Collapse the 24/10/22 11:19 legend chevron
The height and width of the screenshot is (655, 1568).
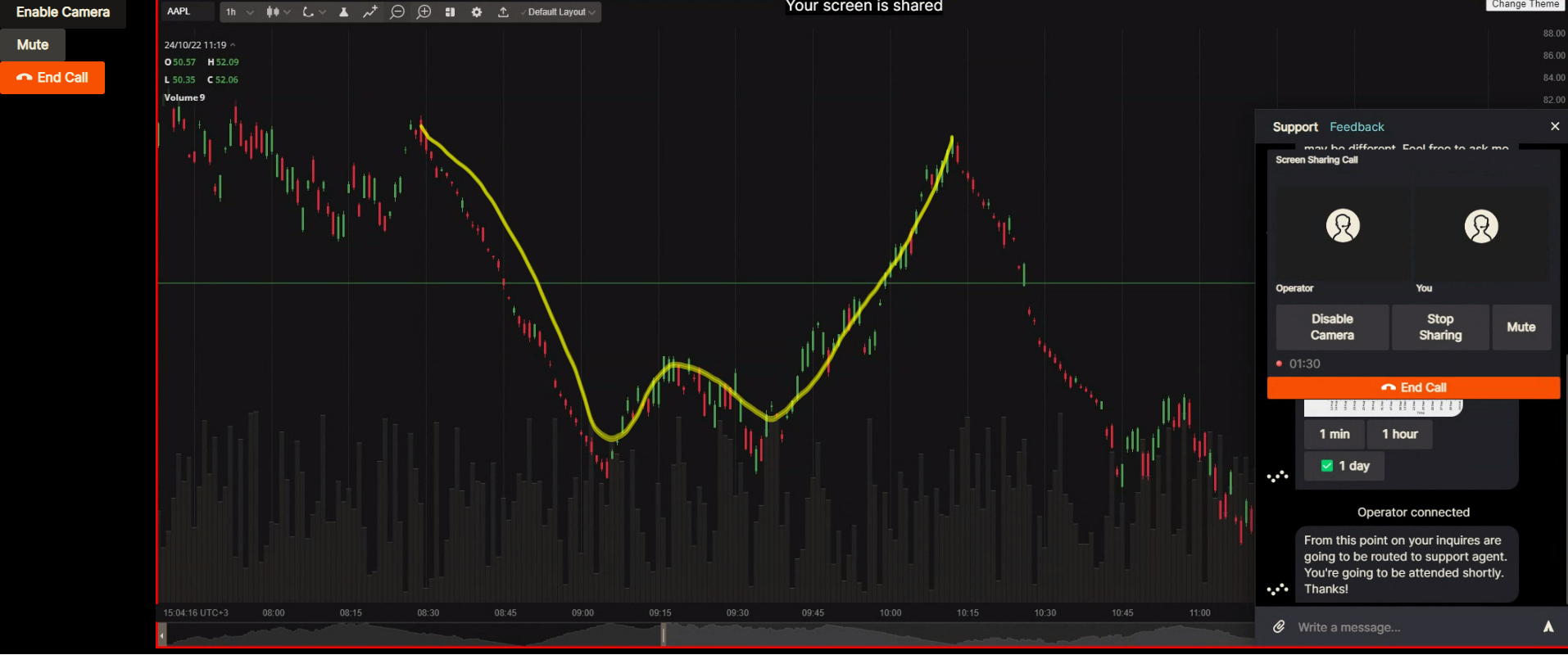point(233,45)
